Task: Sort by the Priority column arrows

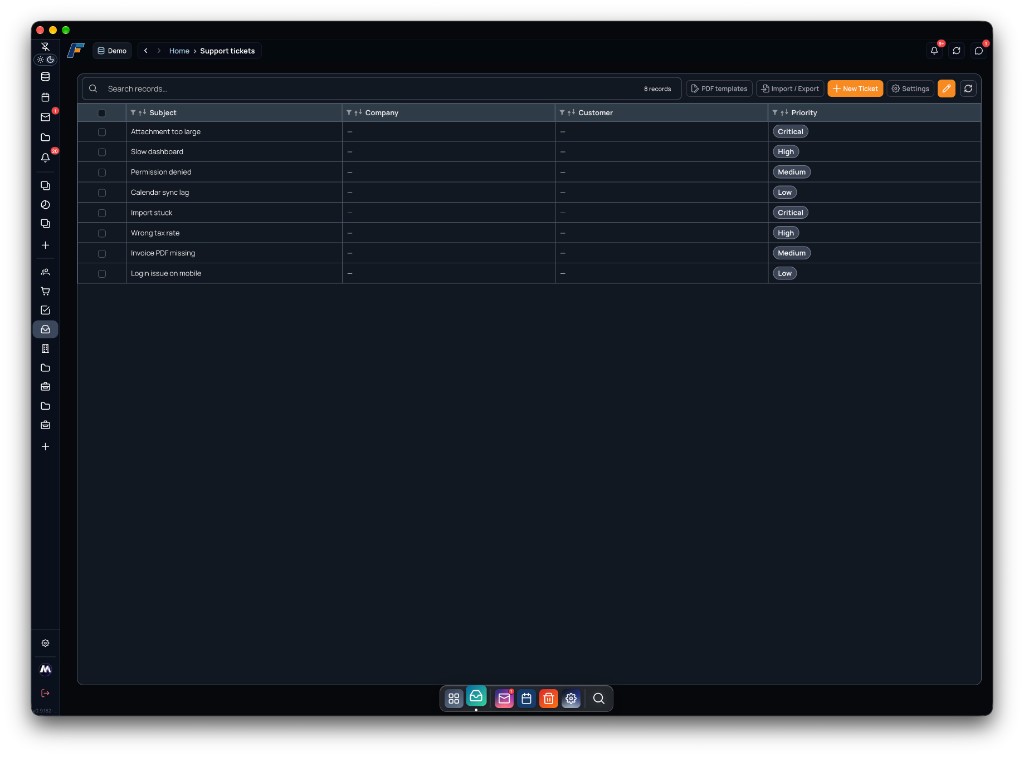Action: (x=784, y=112)
